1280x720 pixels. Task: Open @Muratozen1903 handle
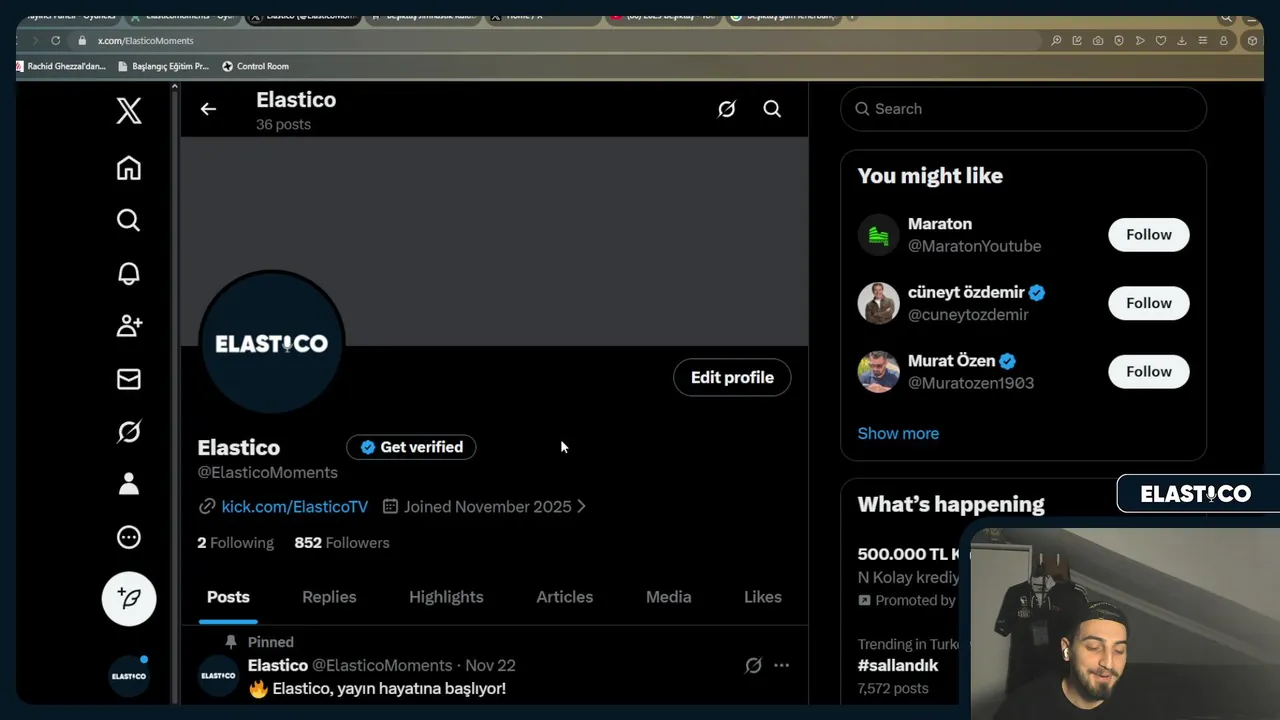[971, 383]
